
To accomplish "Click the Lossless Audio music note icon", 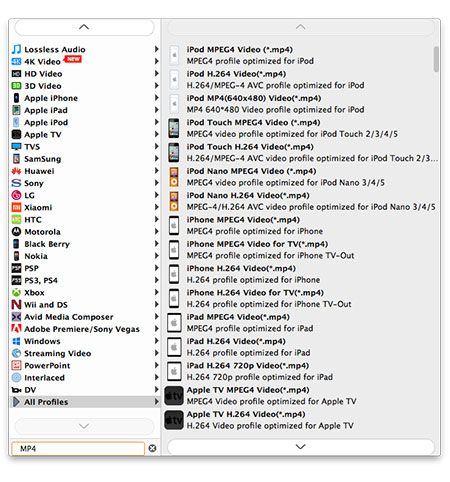I will tap(16, 49).
